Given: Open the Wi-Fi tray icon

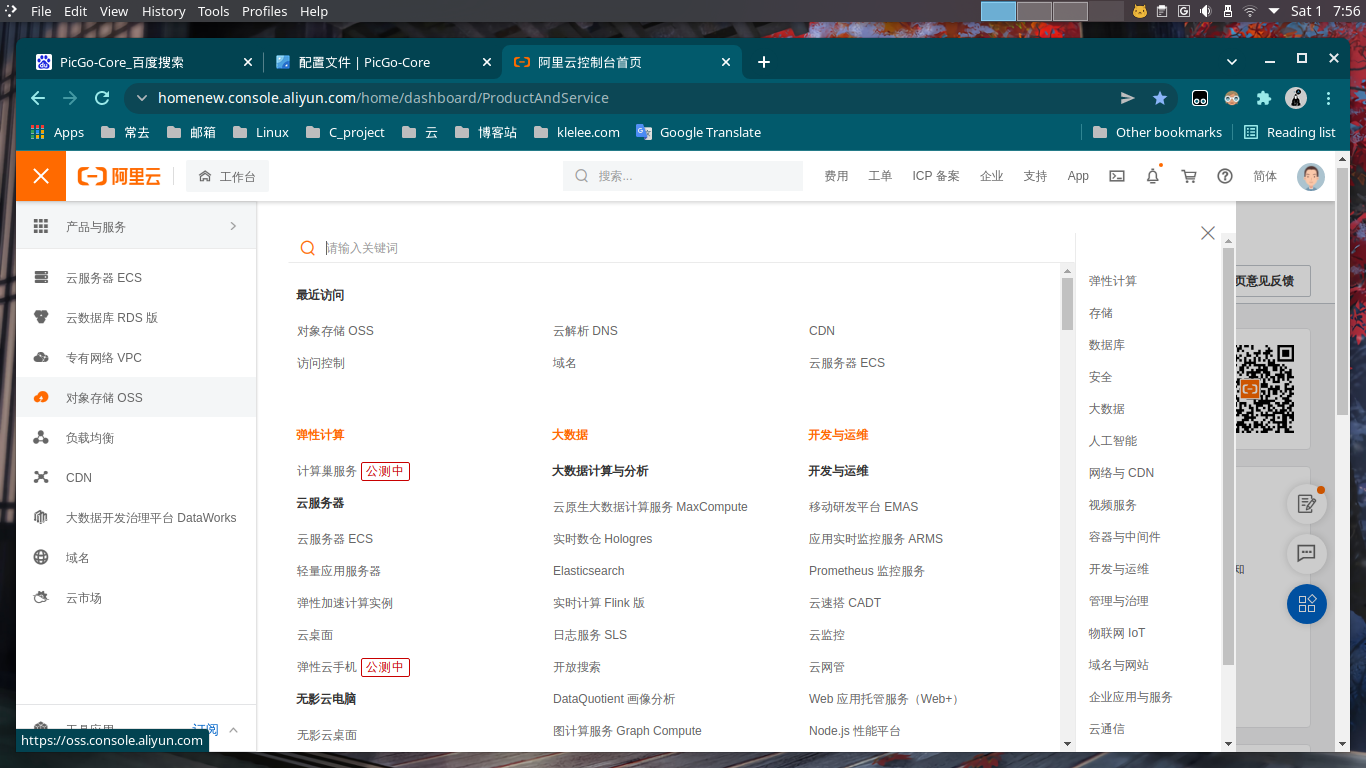Looking at the screenshot, I should [x=1250, y=11].
